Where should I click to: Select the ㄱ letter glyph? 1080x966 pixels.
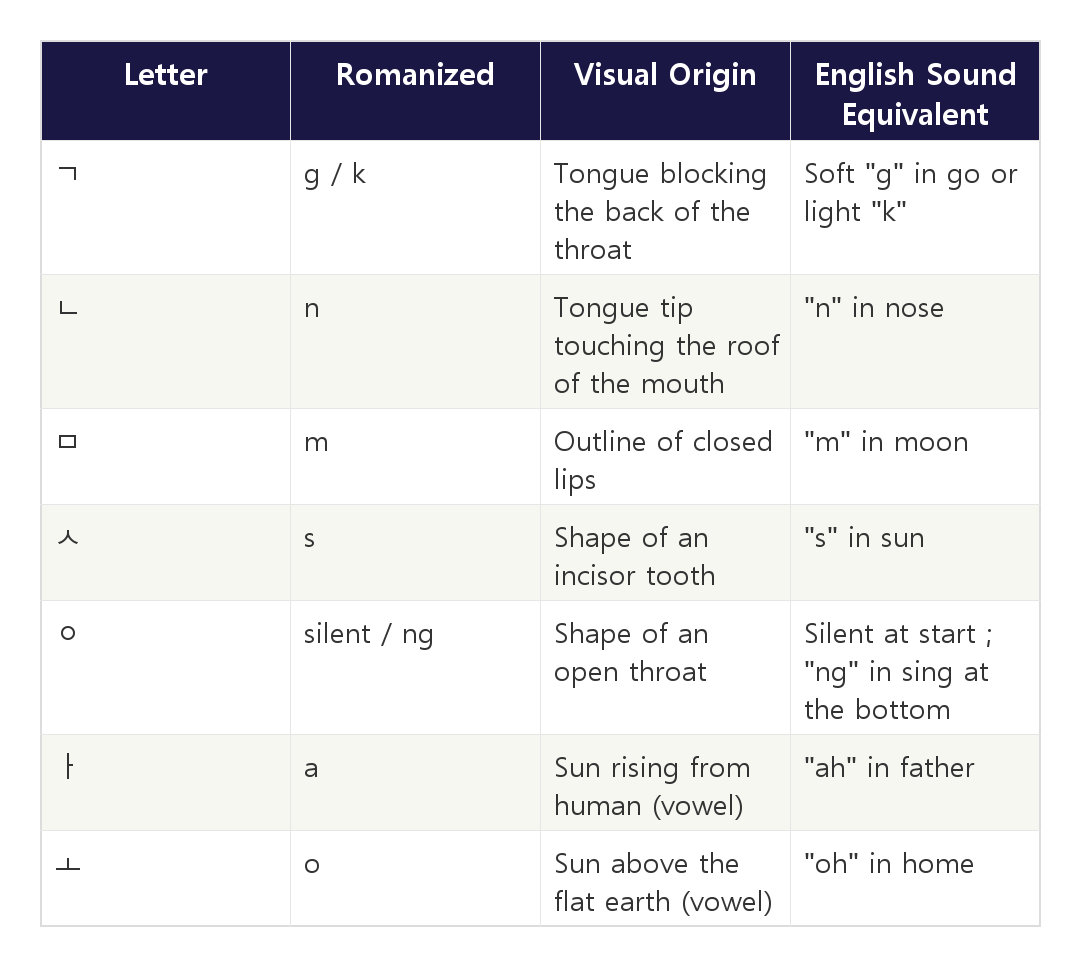[x=68, y=174]
